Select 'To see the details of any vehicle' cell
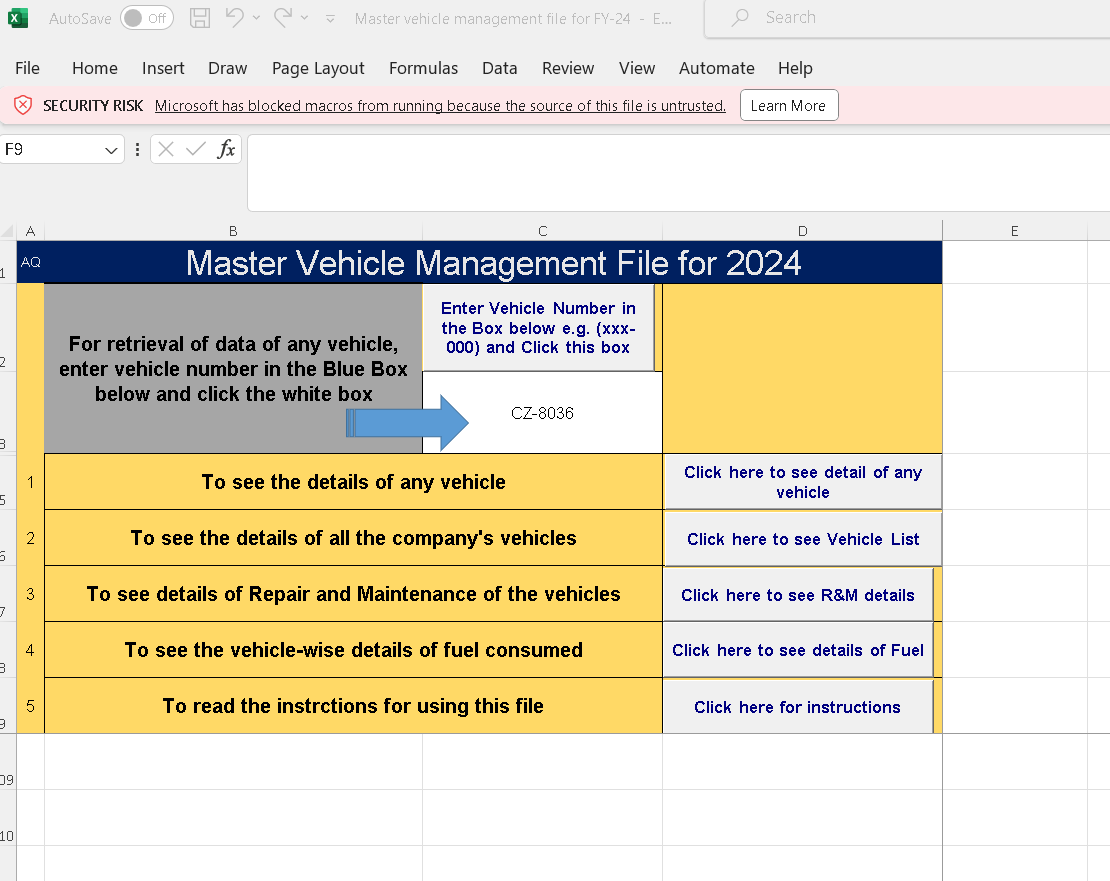 click(353, 482)
